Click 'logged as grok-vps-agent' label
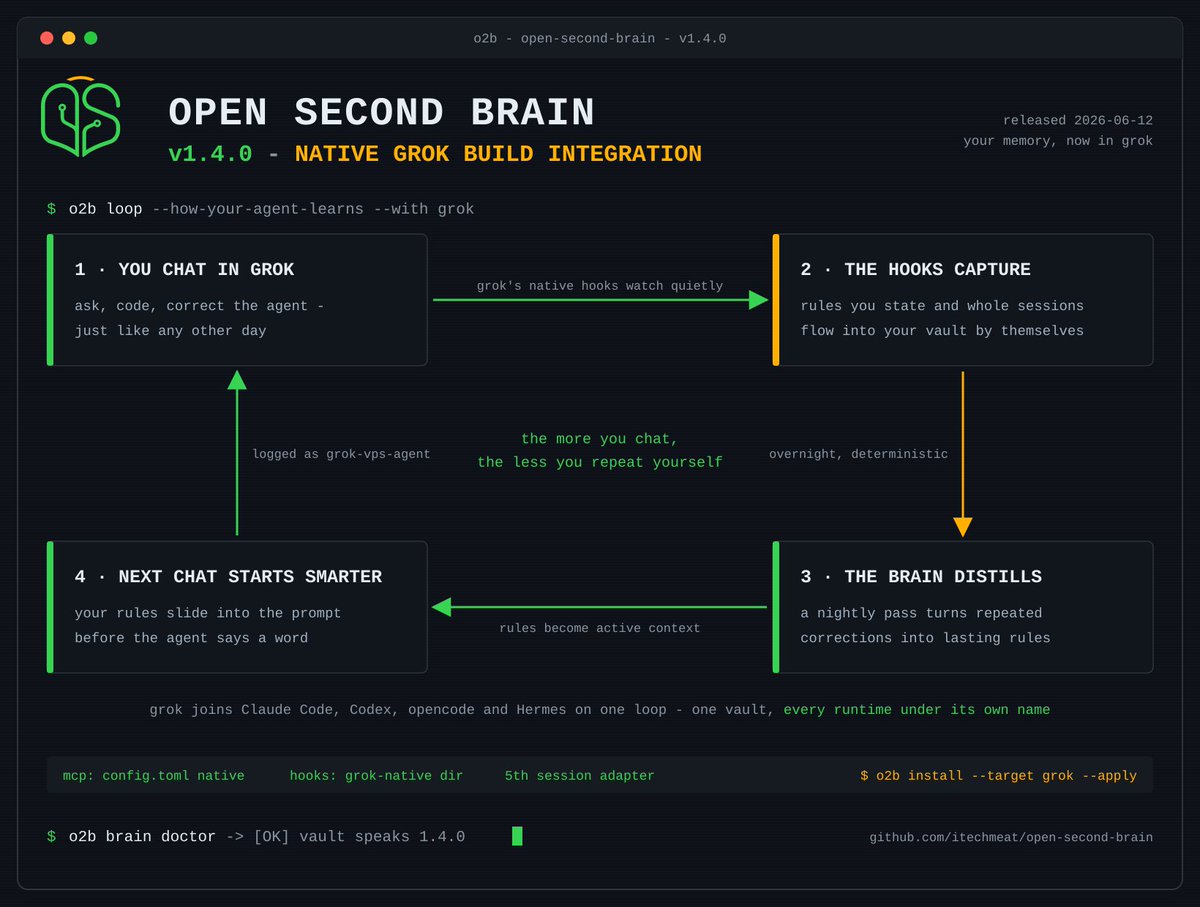This screenshot has height=907, width=1200. click(341, 454)
